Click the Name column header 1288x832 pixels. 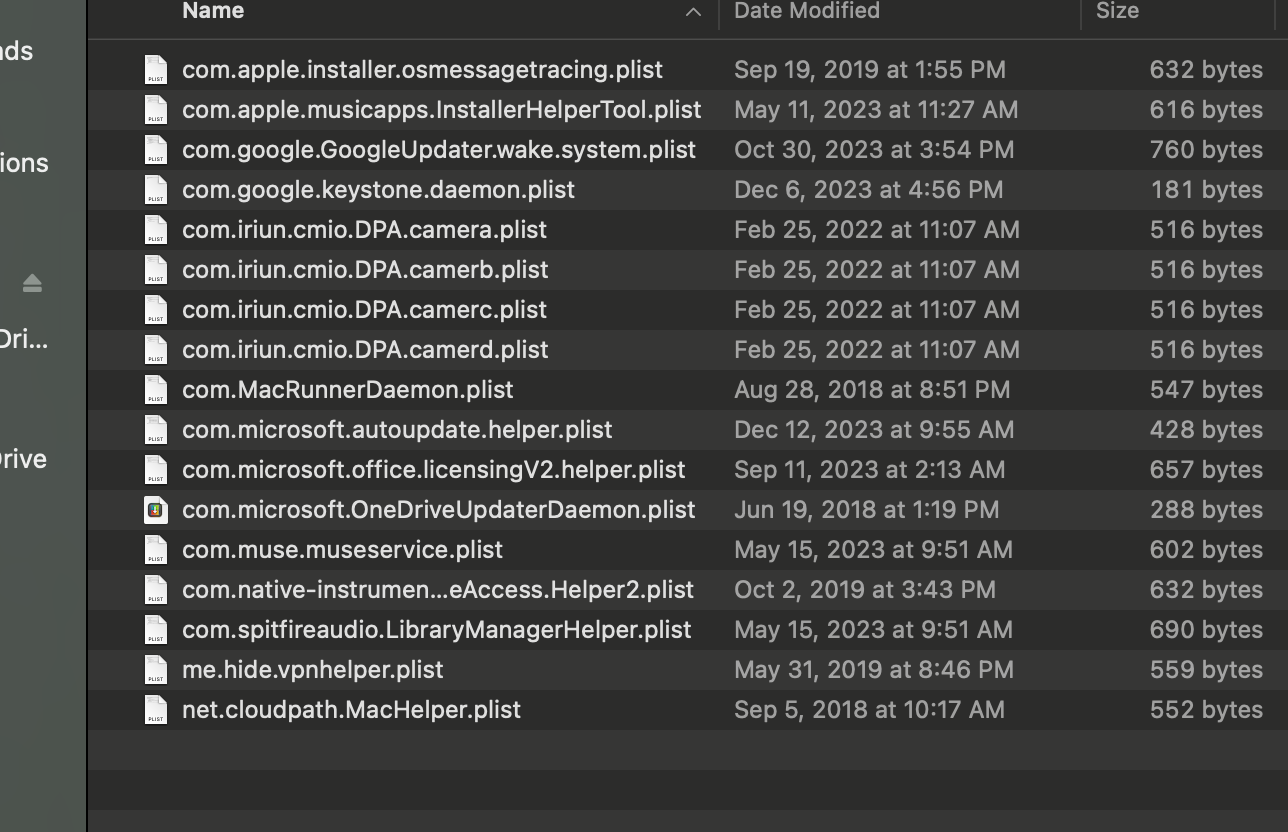pyautogui.click(x=213, y=11)
